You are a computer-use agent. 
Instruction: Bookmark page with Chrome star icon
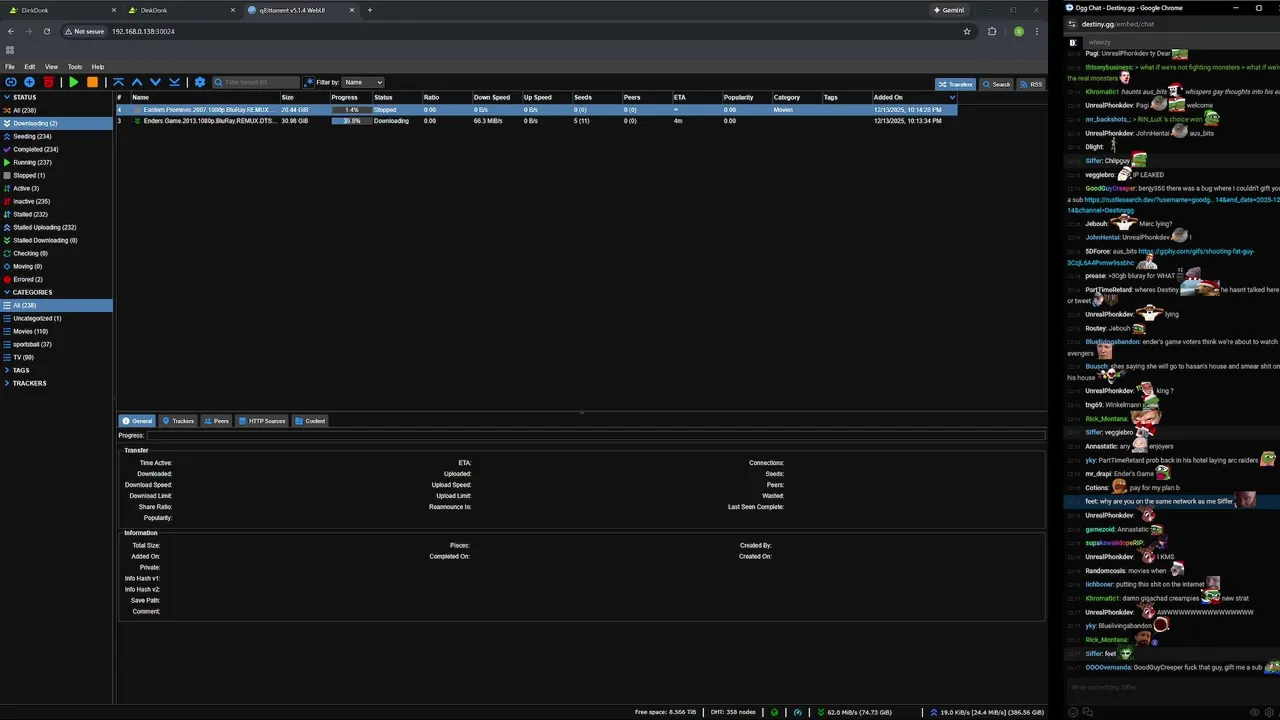point(967,31)
